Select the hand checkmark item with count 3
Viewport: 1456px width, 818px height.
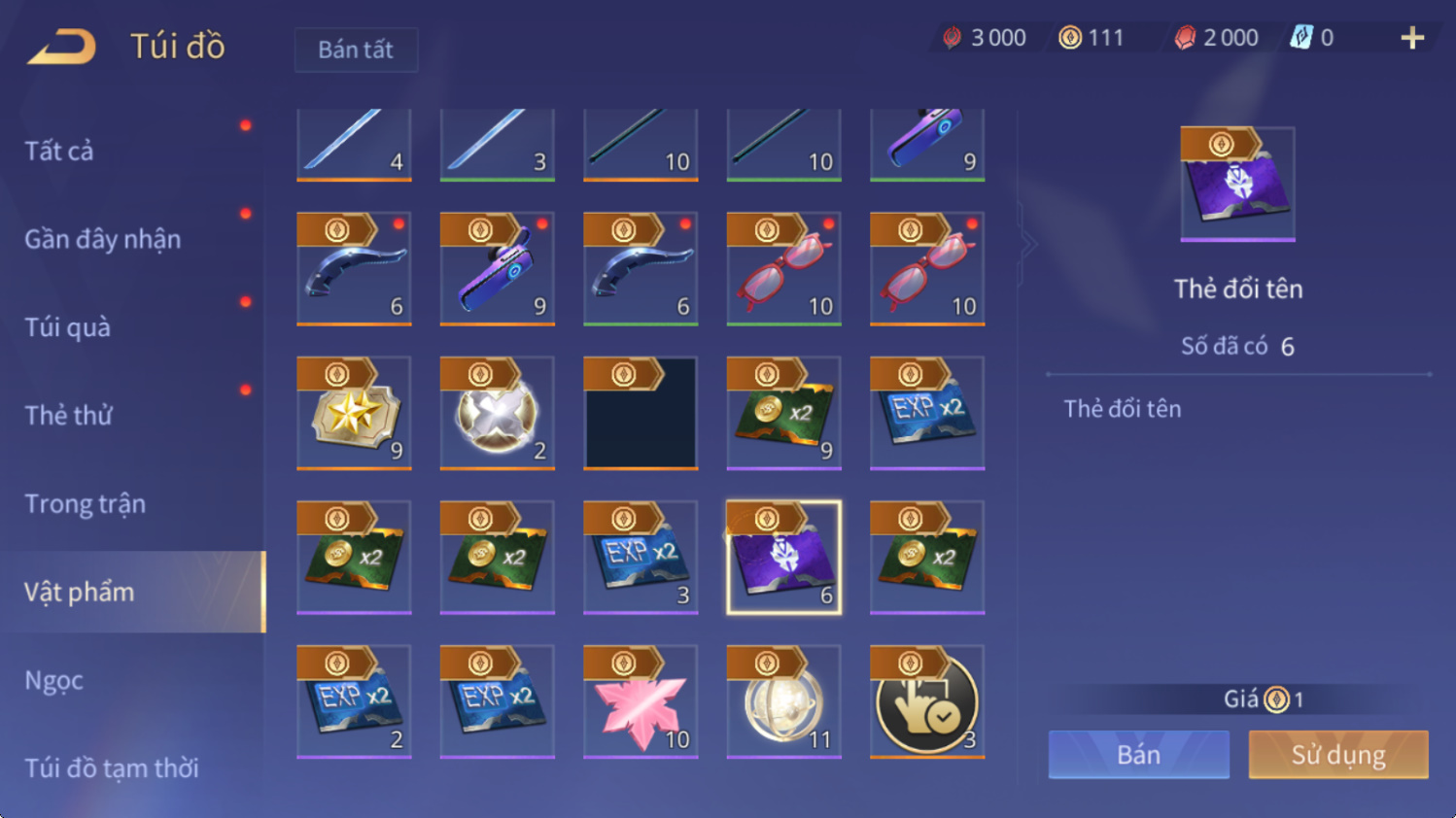(x=927, y=701)
